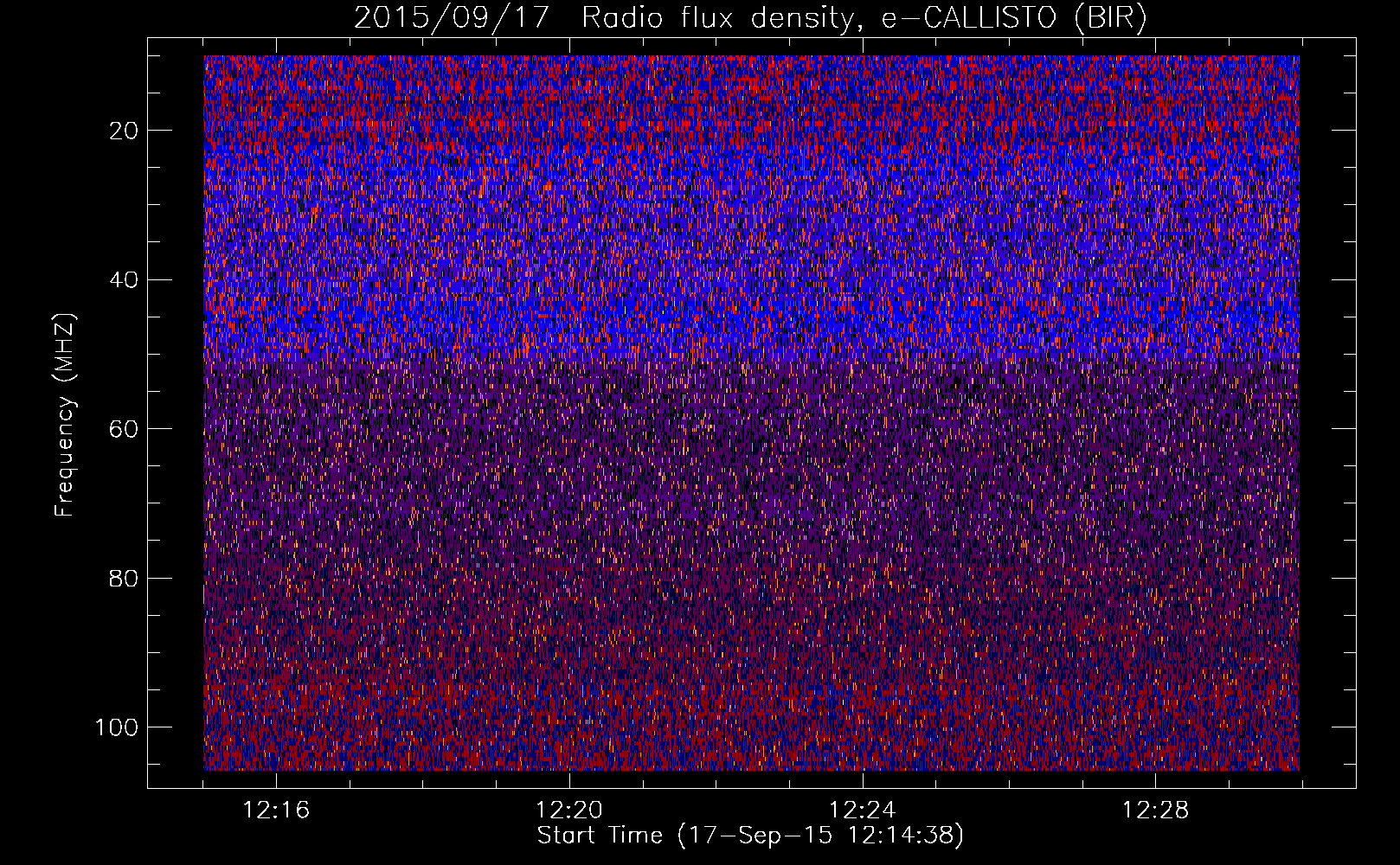Image resolution: width=1400 pixels, height=865 pixels.
Task: Click the 12:16 time tick label
Action: [276, 811]
